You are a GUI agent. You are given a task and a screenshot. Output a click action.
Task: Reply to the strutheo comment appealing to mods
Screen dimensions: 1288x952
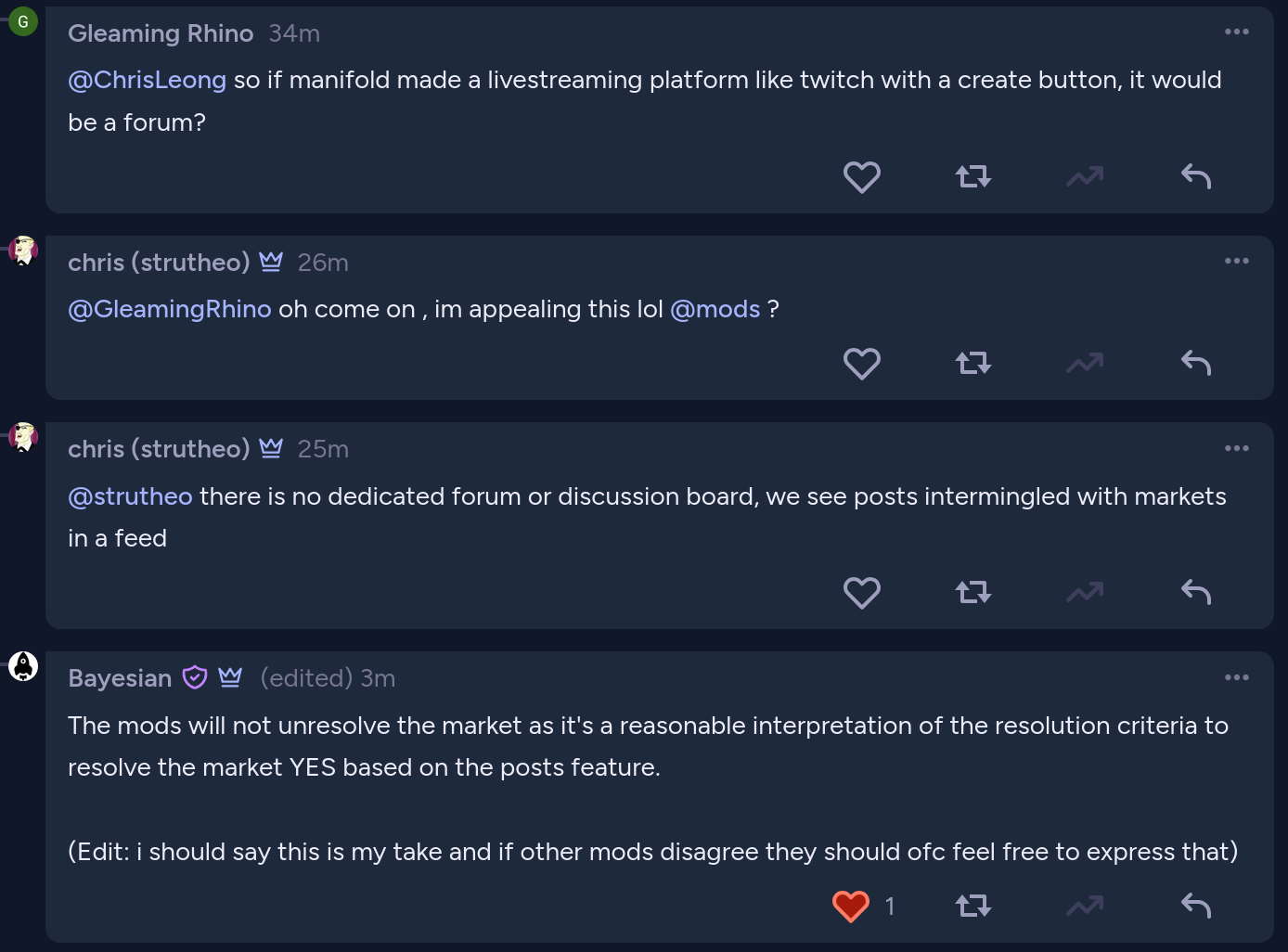(1196, 363)
